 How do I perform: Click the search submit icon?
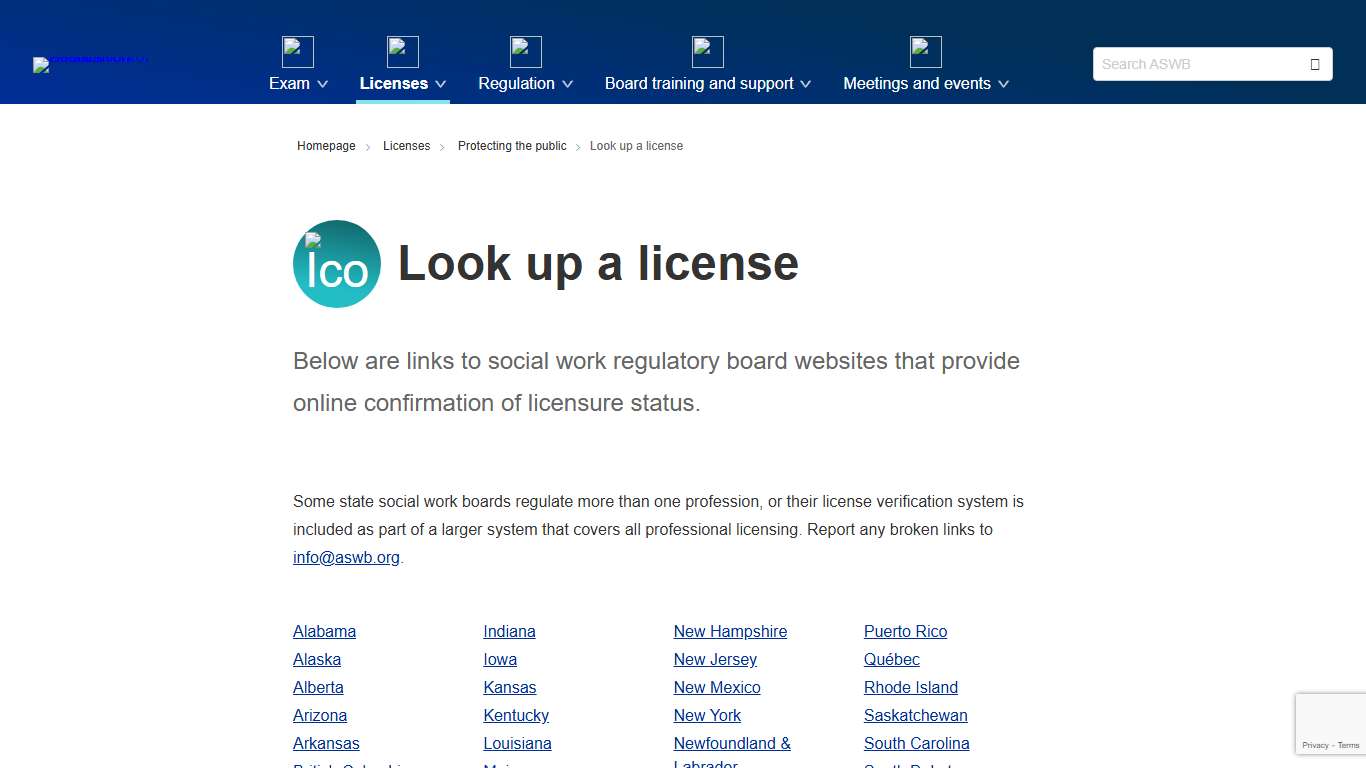coord(1314,63)
